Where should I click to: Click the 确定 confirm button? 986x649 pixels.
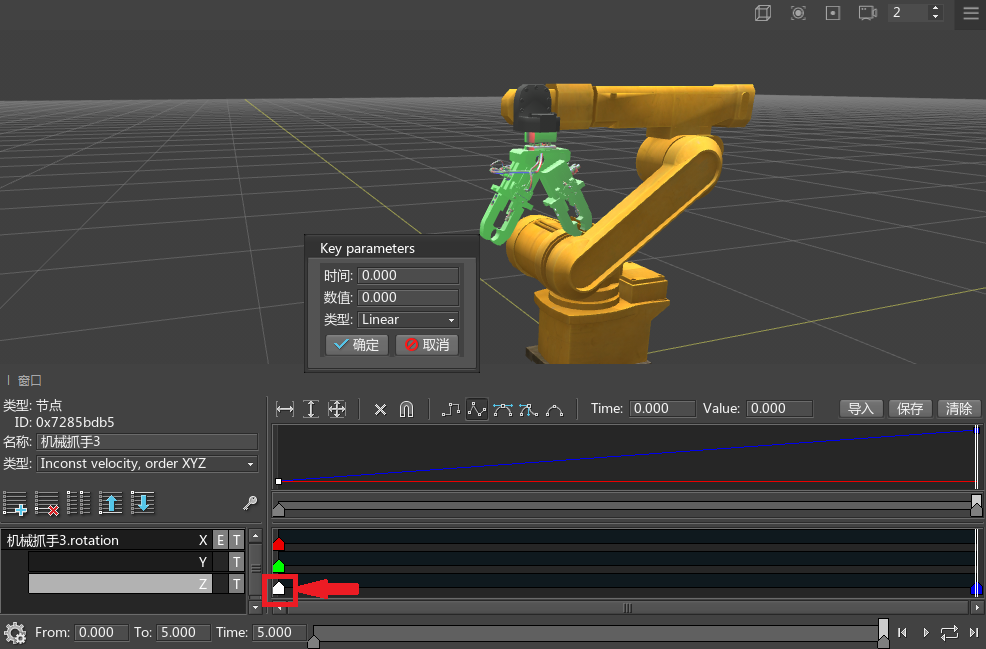point(356,345)
